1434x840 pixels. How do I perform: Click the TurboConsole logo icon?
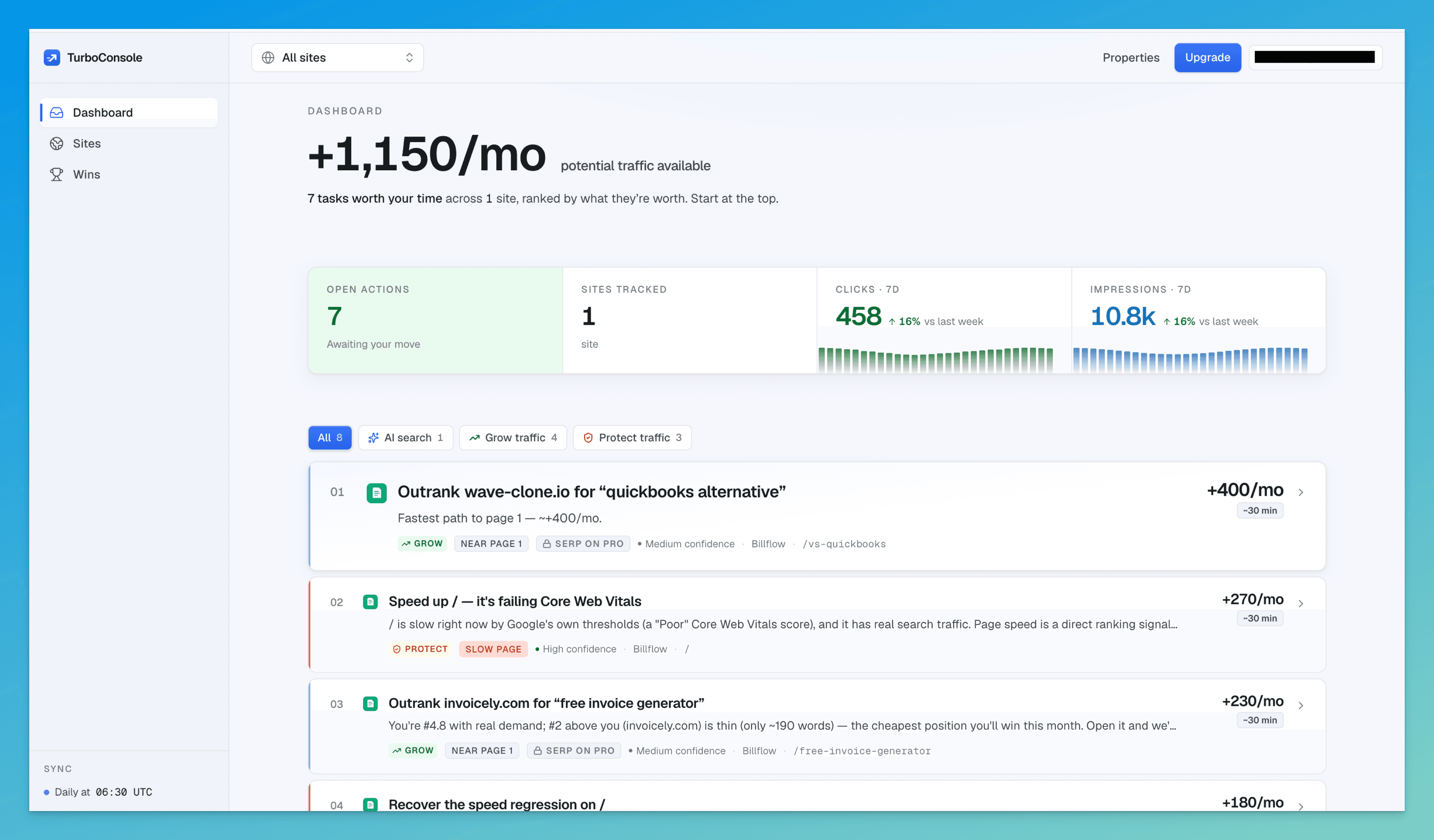[52, 57]
